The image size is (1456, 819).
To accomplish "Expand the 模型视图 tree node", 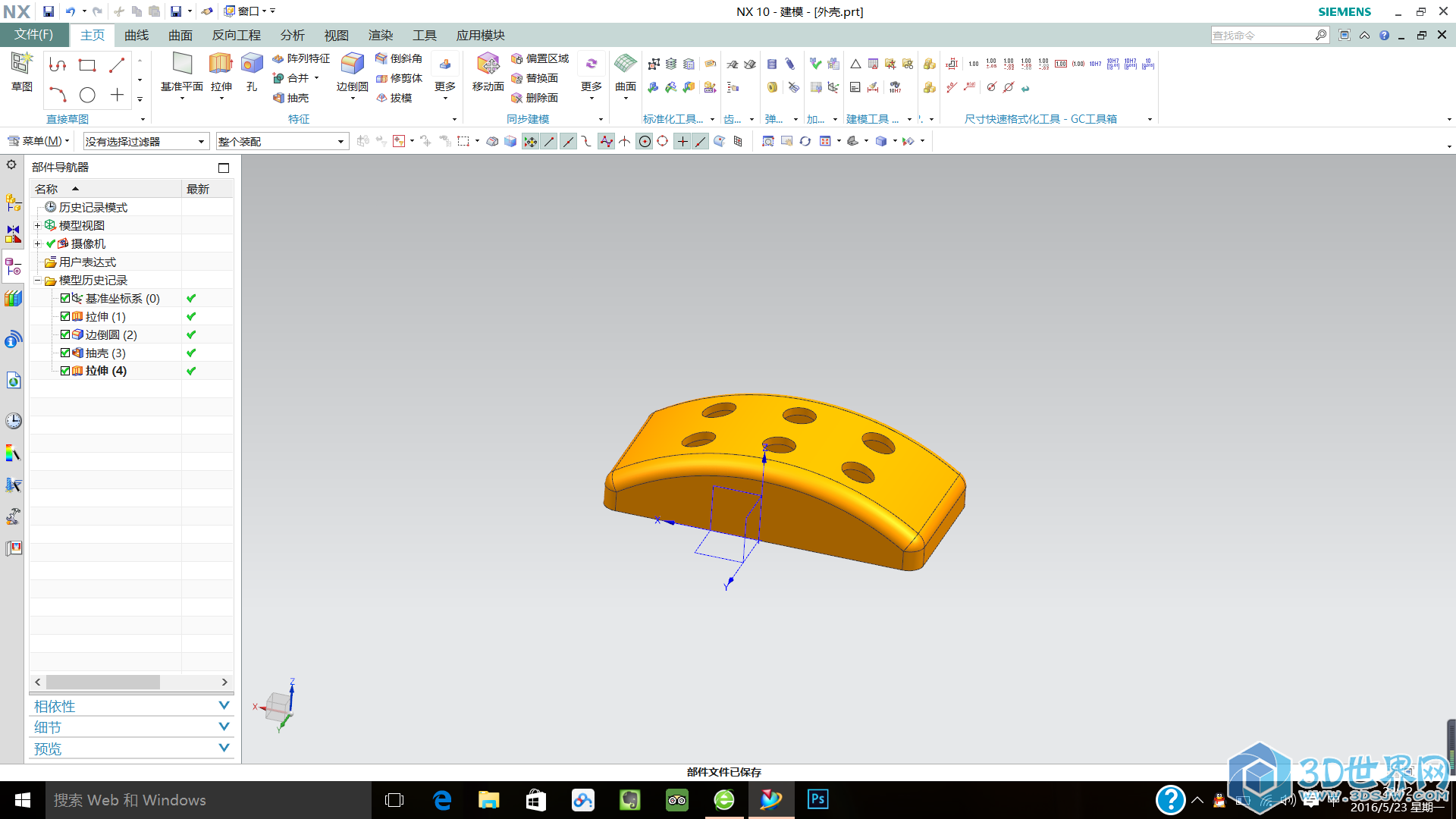I will point(37,225).
